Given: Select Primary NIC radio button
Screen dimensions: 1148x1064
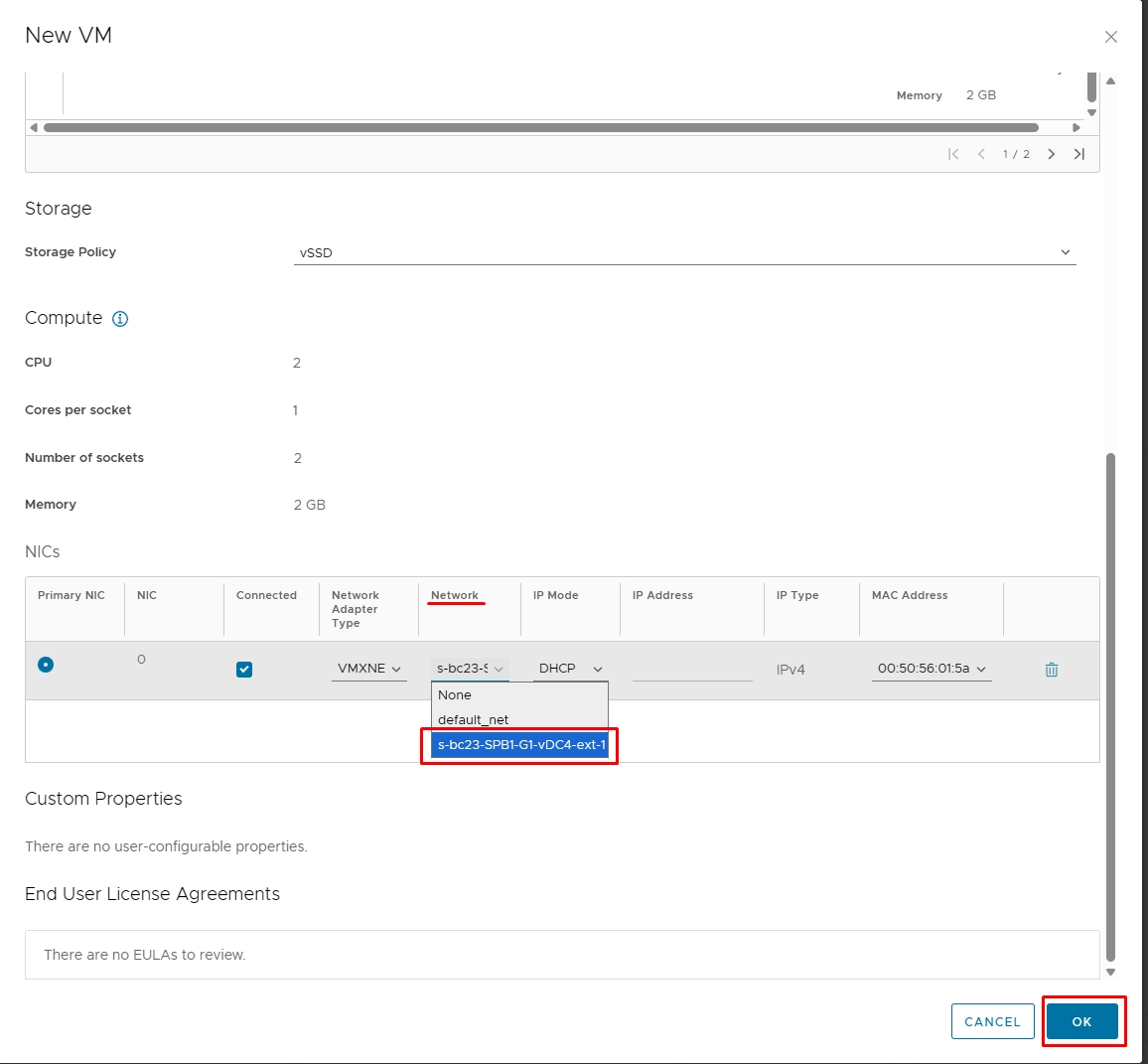Looking at the screenshot, I should [46, 665].
